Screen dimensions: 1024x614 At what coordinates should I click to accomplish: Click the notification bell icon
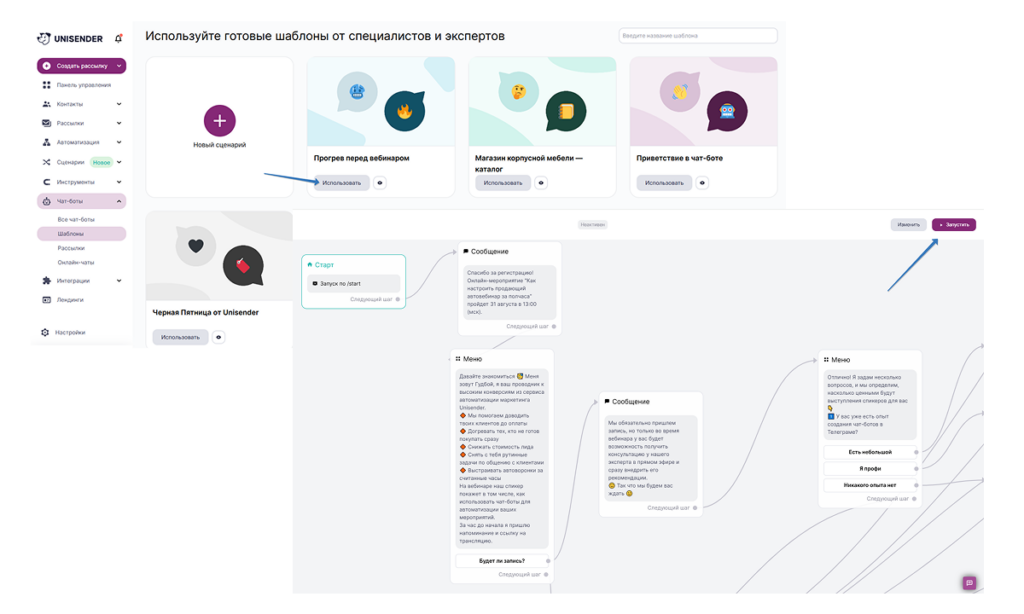pyautogui.click(x=119, y=38)
